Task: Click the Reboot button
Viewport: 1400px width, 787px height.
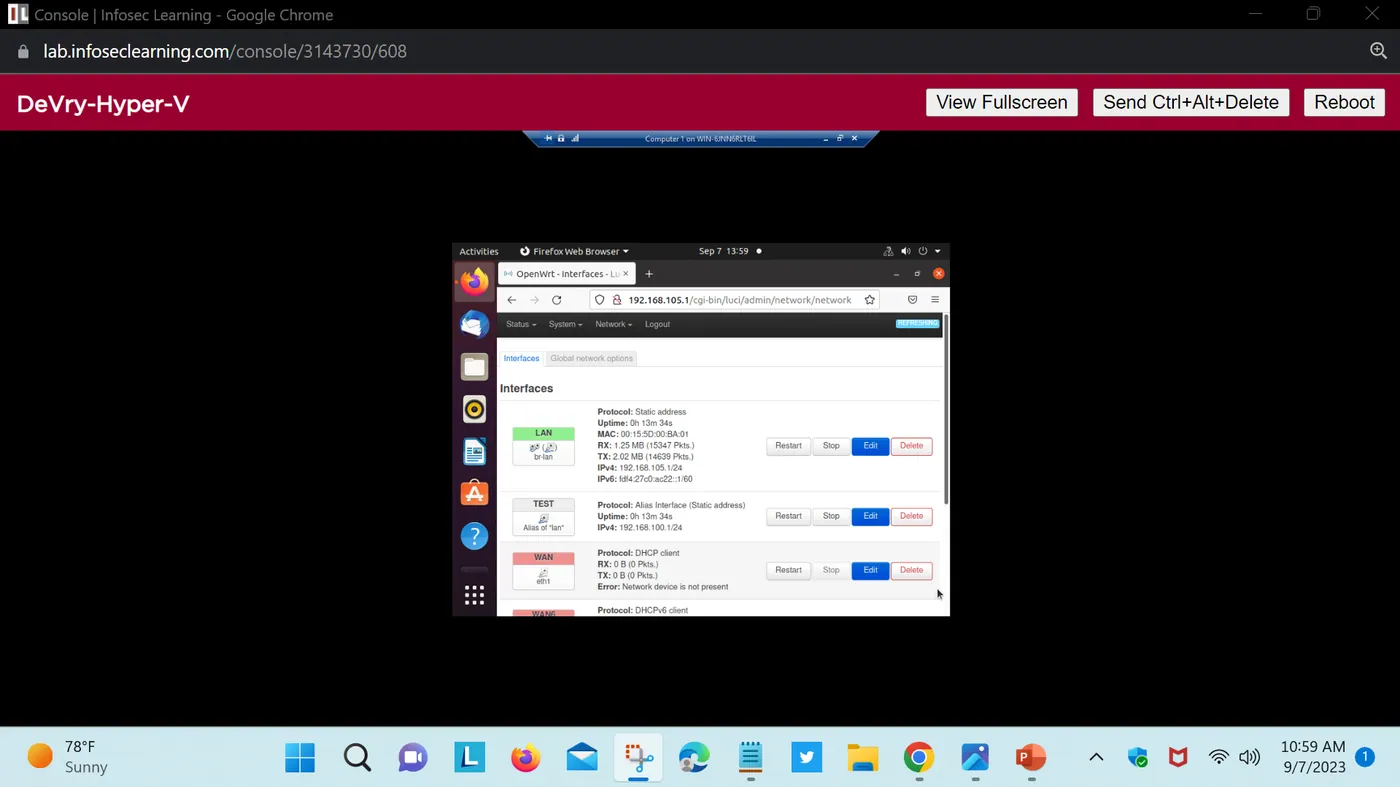Action: coord(1344,102)
